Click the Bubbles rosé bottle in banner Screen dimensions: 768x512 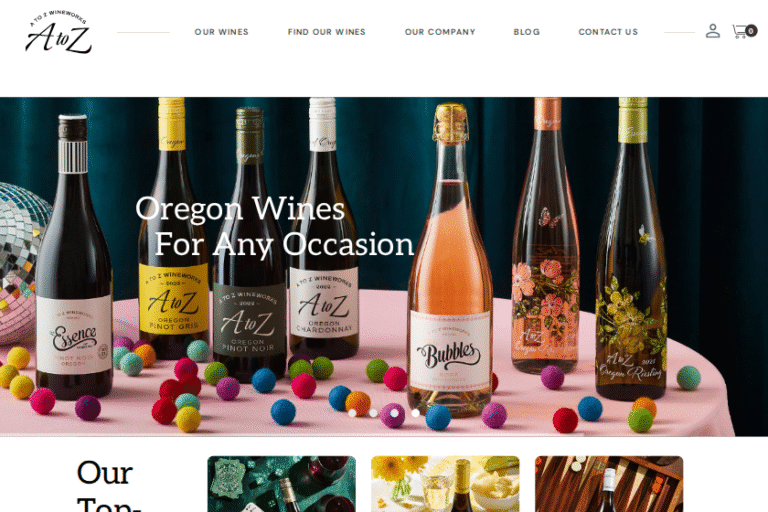(450, 260)
